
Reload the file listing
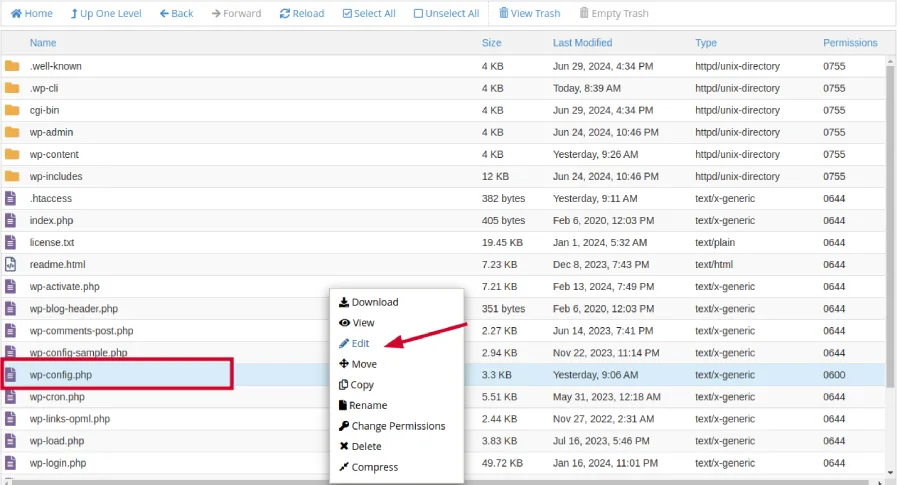[x=302, y=13]
